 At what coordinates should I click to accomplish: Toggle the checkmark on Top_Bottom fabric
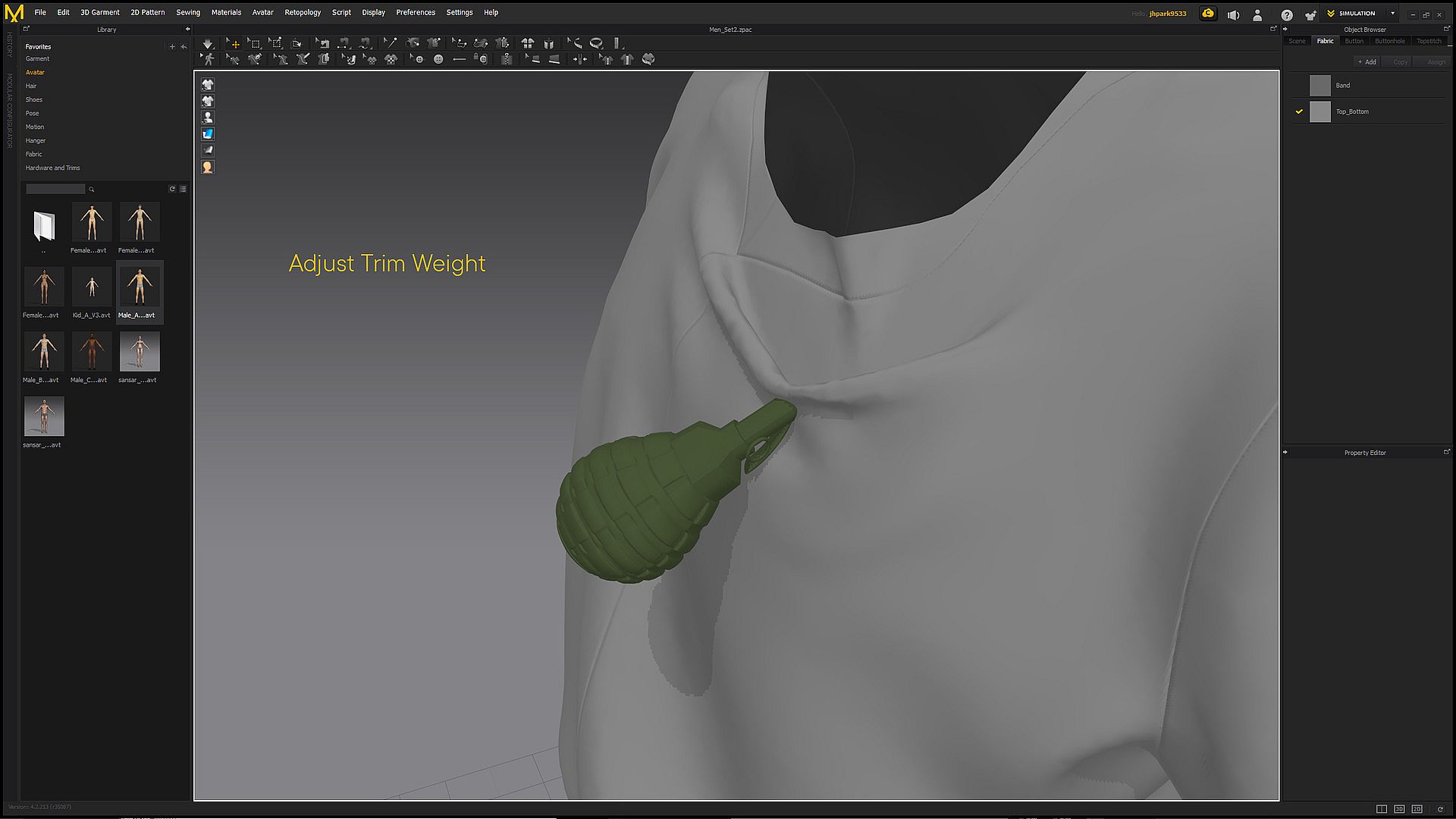pos(1299,111)
